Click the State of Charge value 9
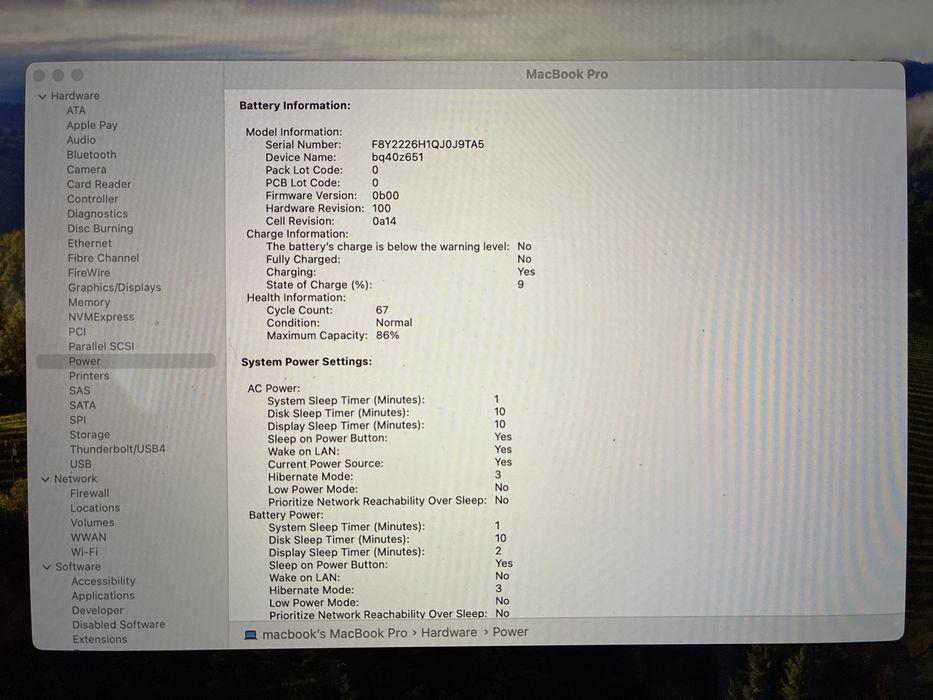Image resolution: width=933 pixels, height=700 pixels. 521,285
